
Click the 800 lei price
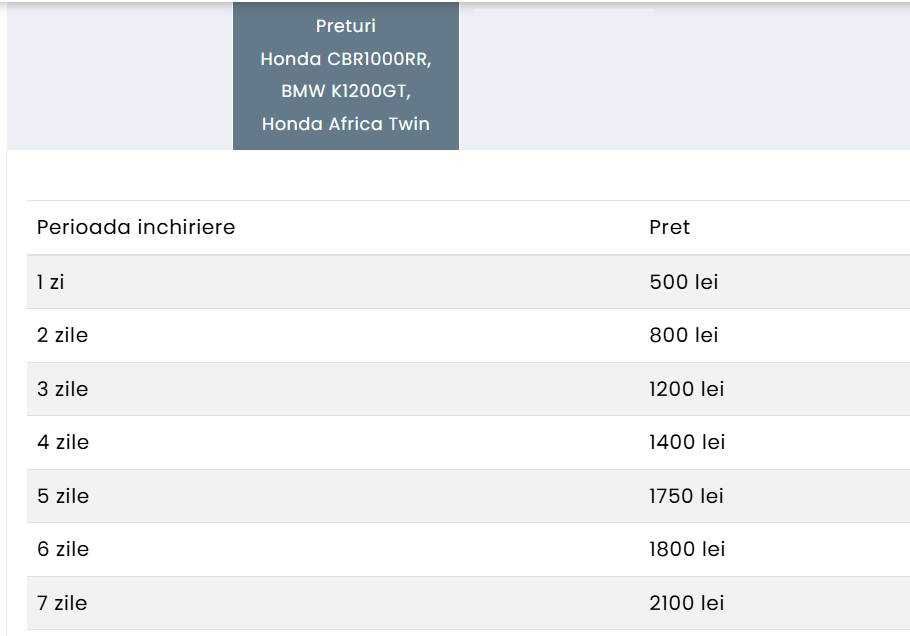click(x=684, y=335)
